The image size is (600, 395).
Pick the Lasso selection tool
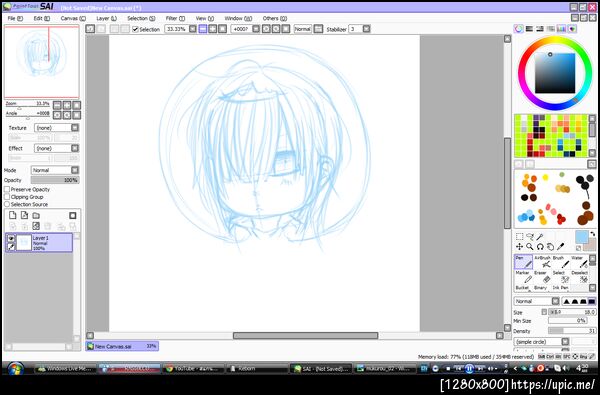[x=530, y=237]
